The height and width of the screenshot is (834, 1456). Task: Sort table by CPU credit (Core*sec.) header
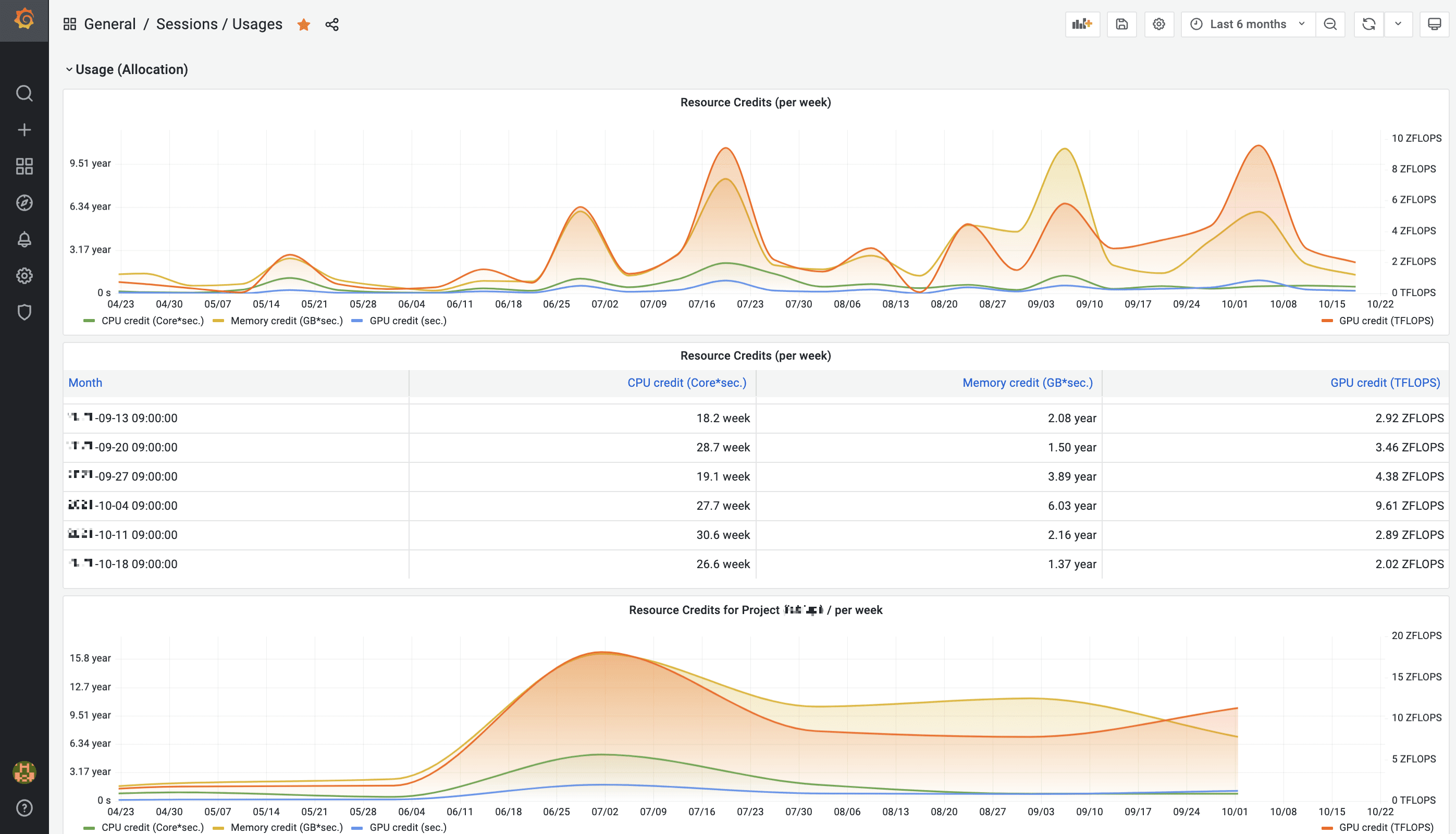tap(686, 383)
